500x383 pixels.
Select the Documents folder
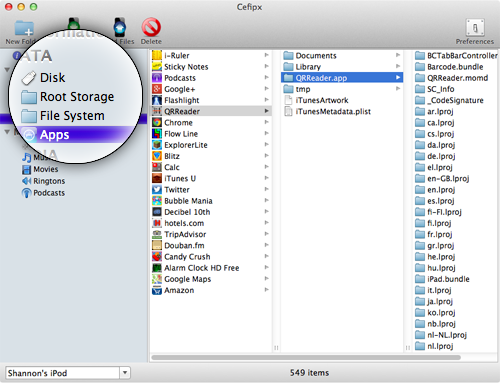pyautogui.click(x=310, y=55)
